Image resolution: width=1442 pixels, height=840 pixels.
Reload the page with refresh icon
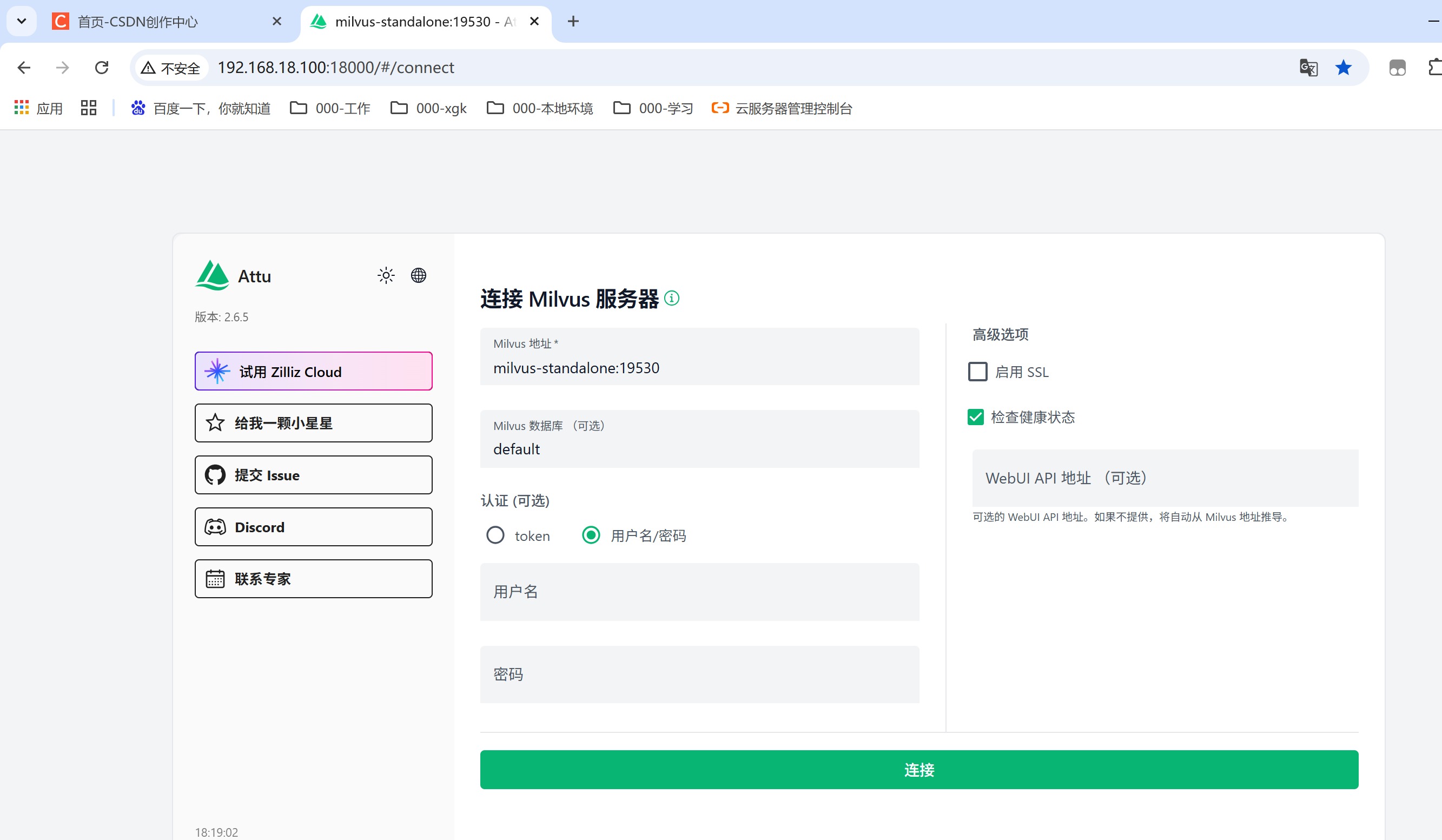[102, 68]
